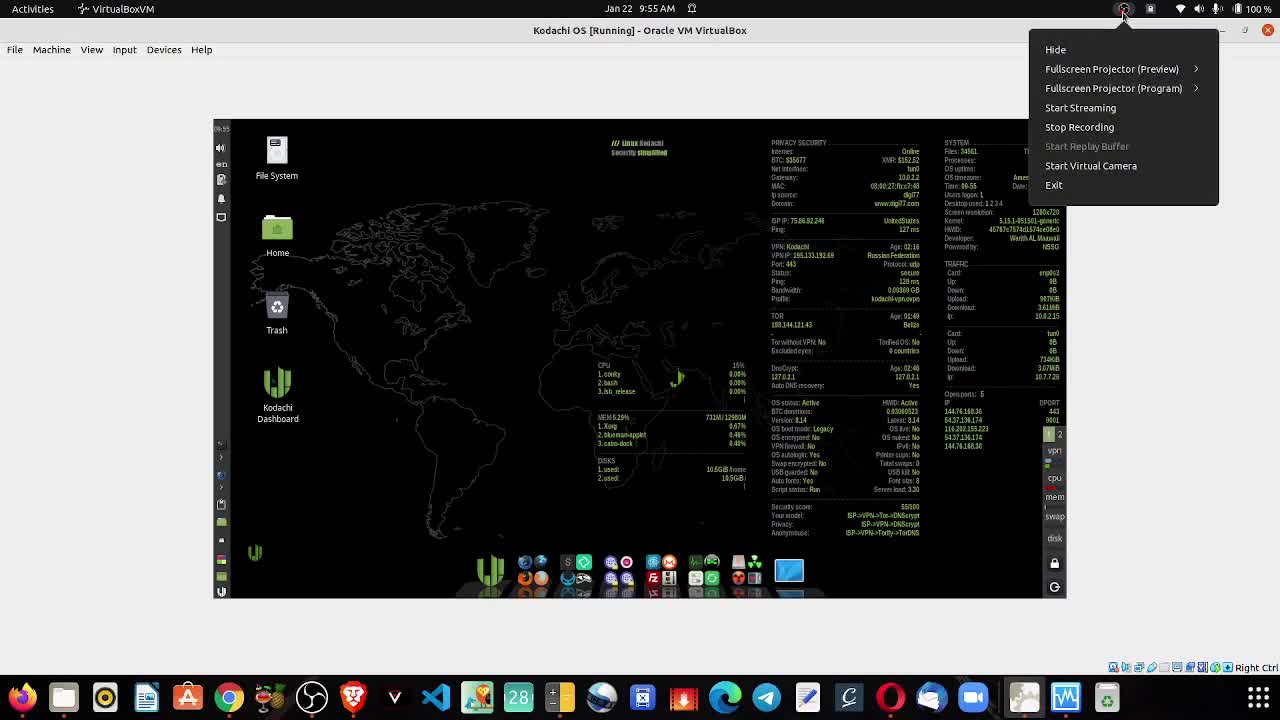This screenshot has width=1280, height=720.
Task: Click the lock icon in Kodachi right panel
Action: coord(1054,563)
